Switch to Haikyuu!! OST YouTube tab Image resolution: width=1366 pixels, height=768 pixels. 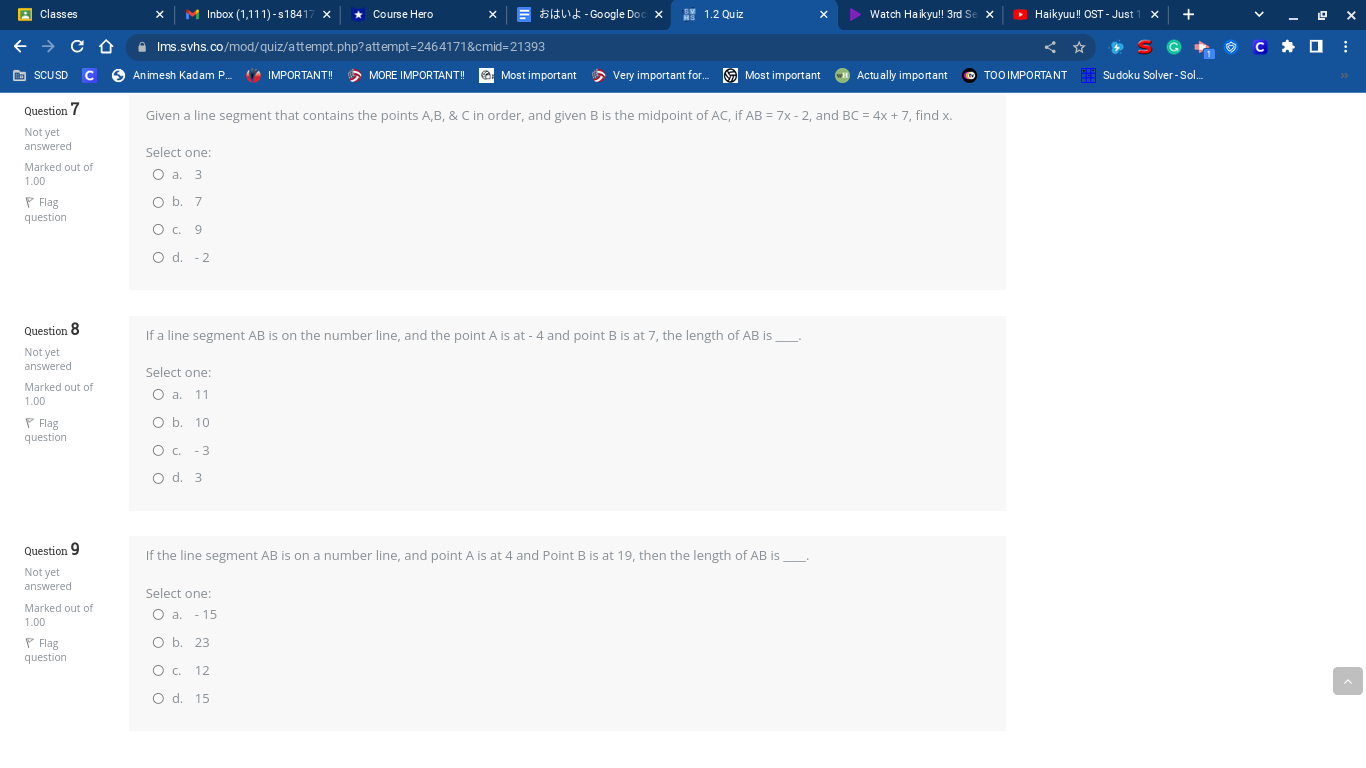click(1085, 15)
